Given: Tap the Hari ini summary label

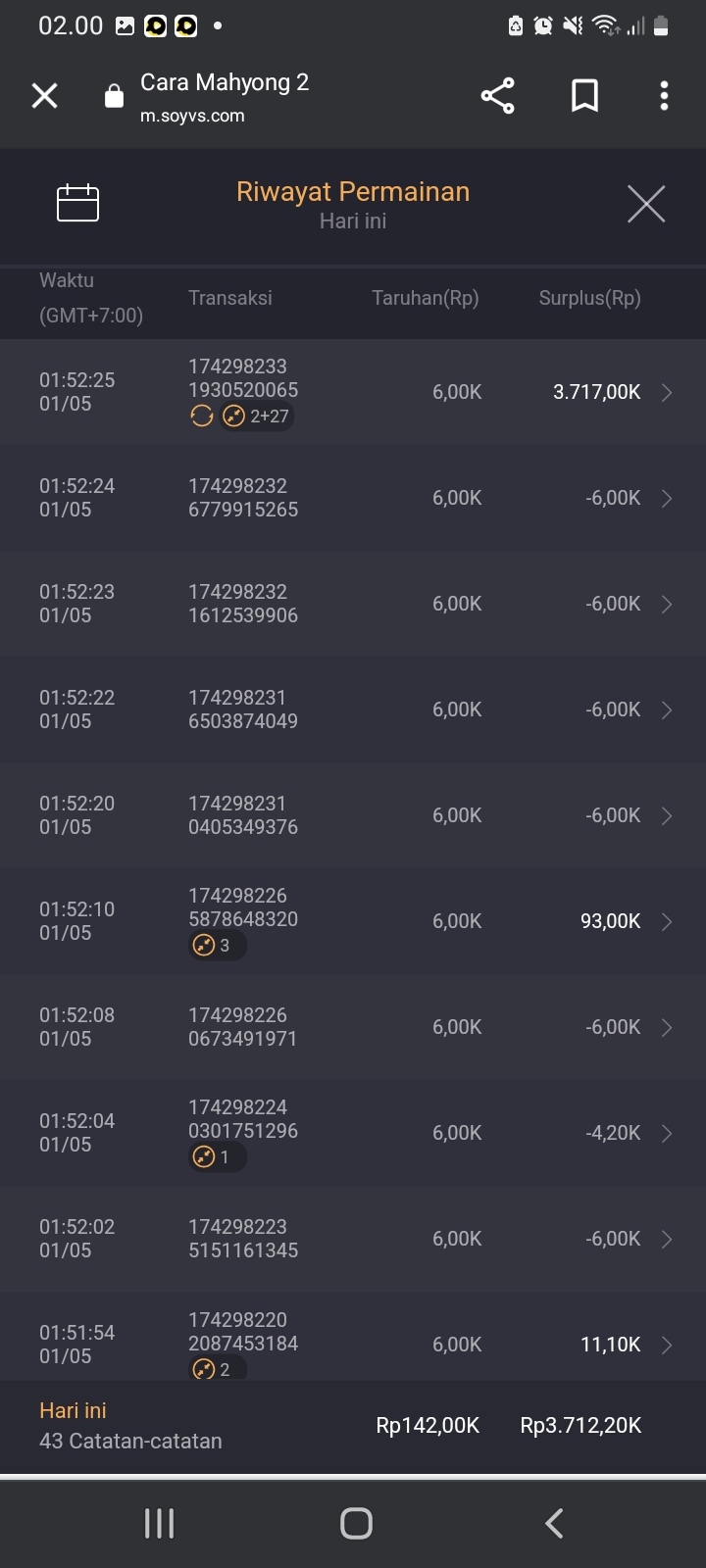Looking at the screenshot, I should pyautogui.click(x=73, y=1411).
